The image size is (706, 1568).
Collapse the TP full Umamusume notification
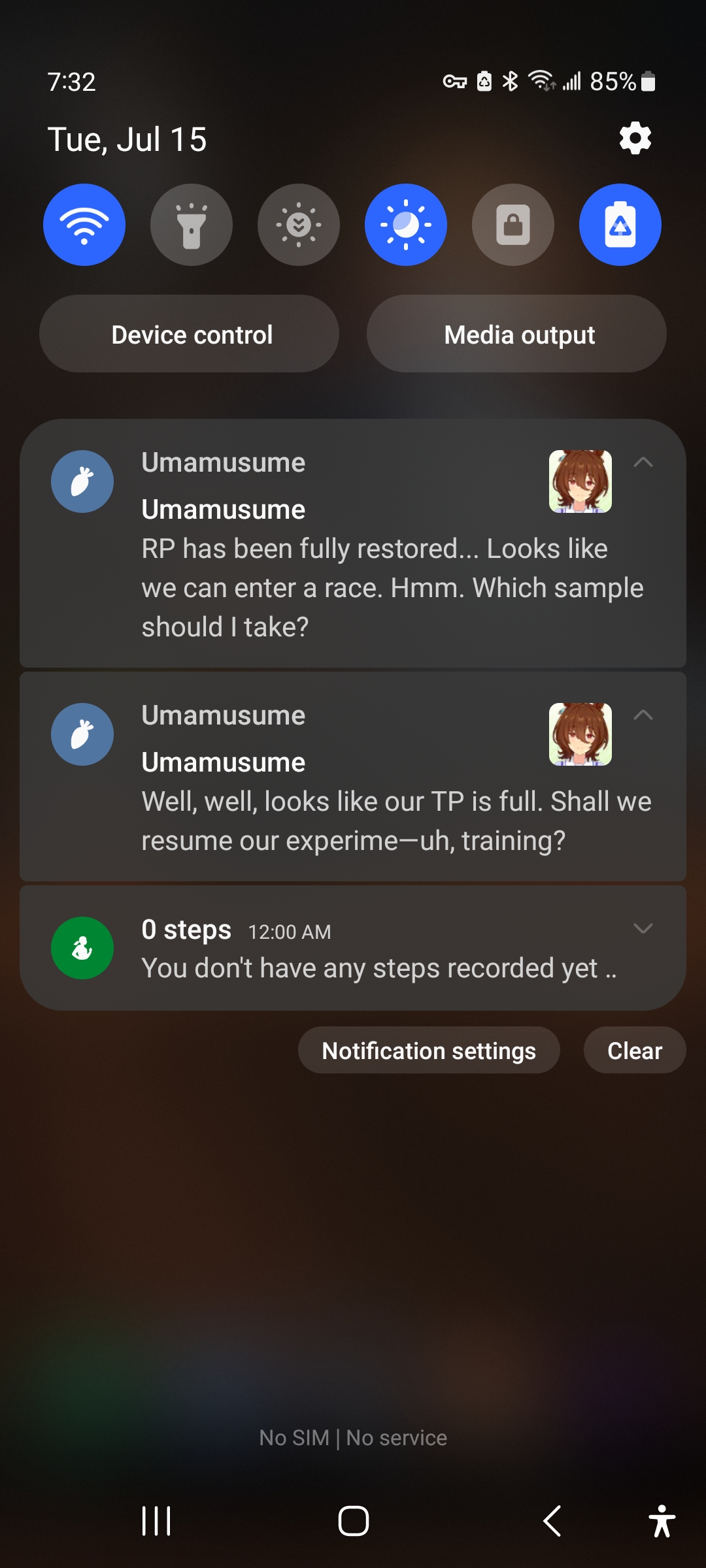(x=643, y=715)
